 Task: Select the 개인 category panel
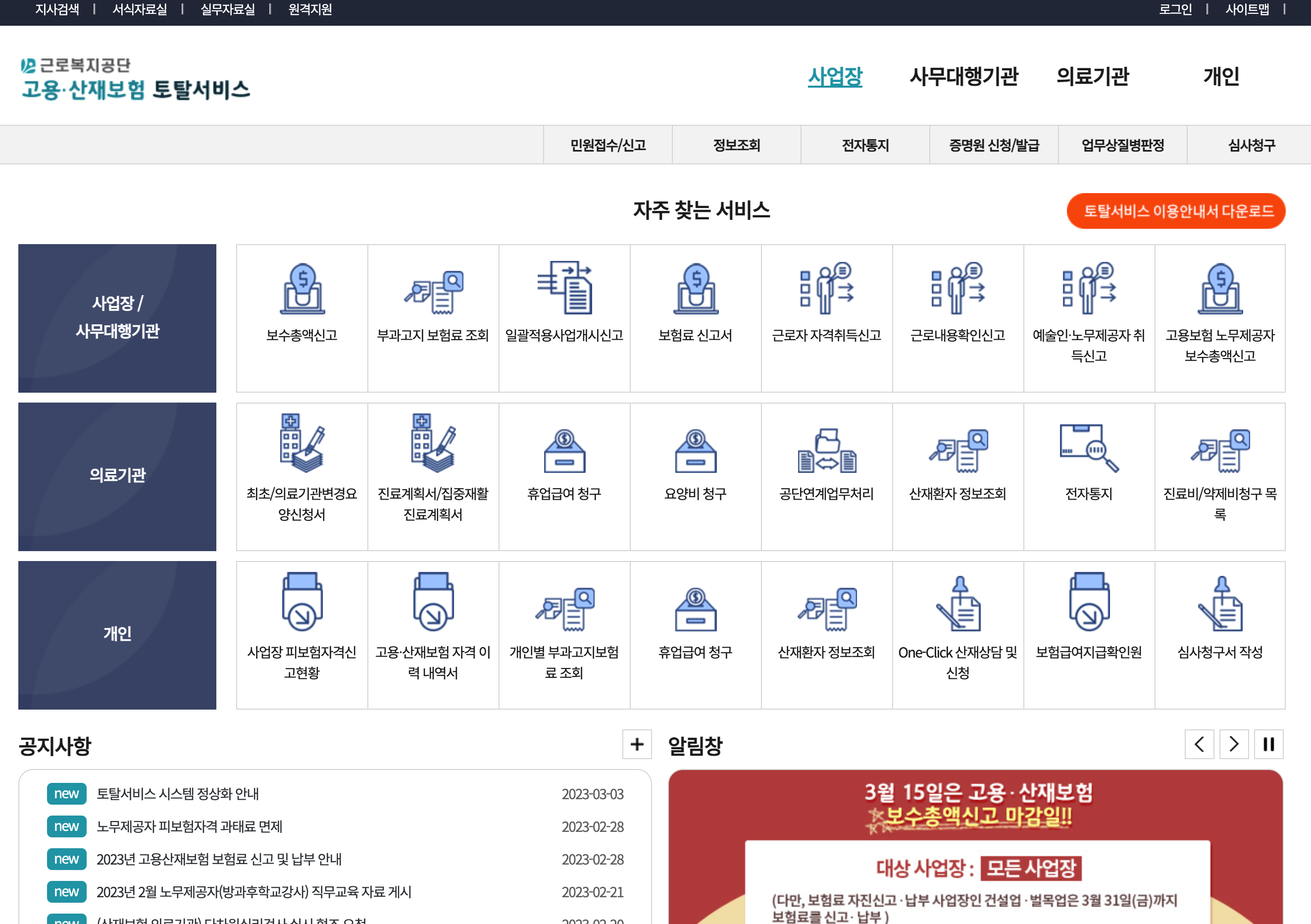[x=117, y=635]
